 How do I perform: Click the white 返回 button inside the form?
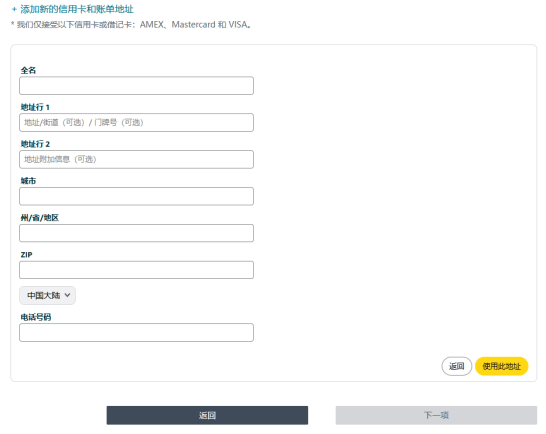(x=457, y=366)
